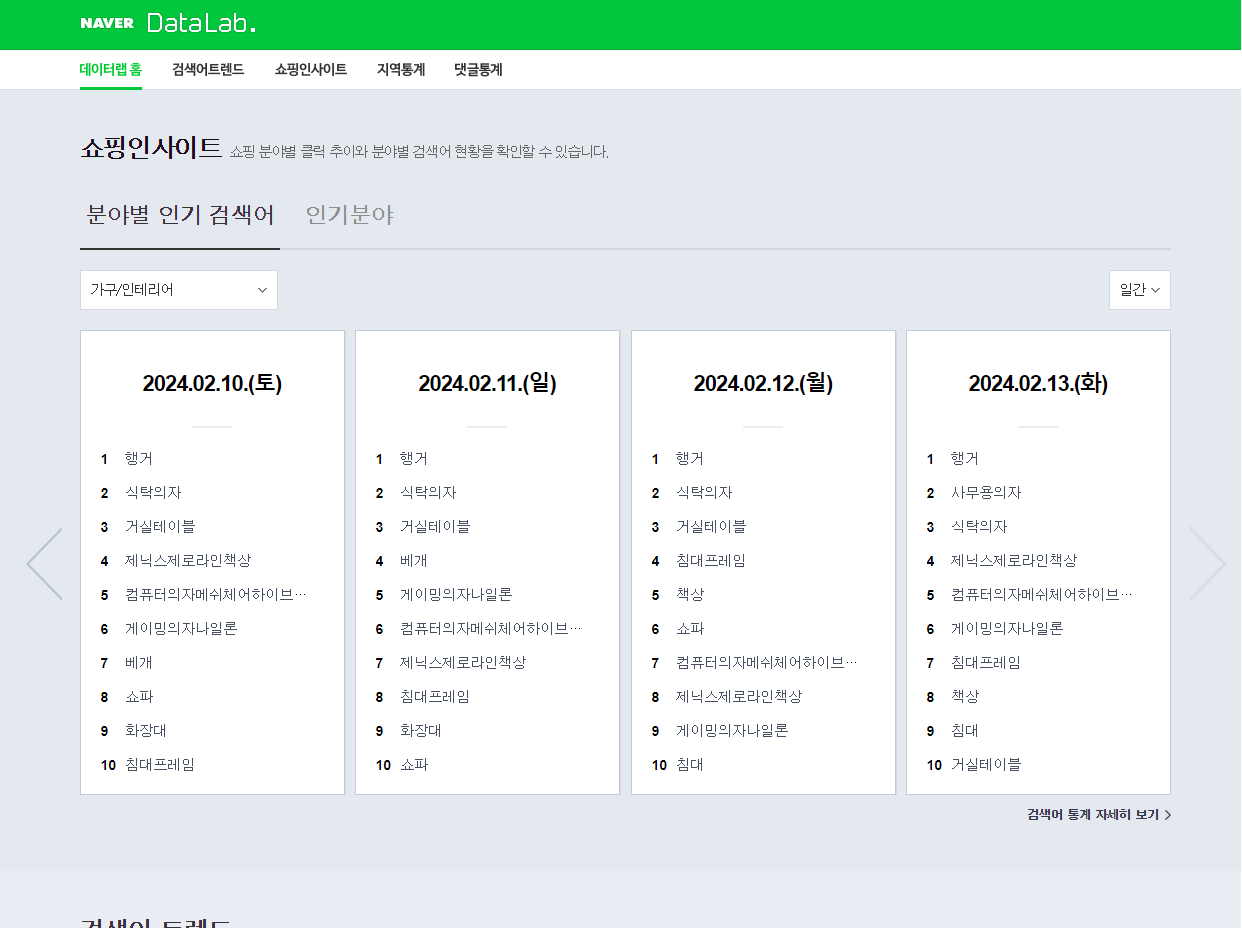Click 베개 in the 2024.02.10 list
This screenshot has width=1242, height=928.
tap(139, 663)
